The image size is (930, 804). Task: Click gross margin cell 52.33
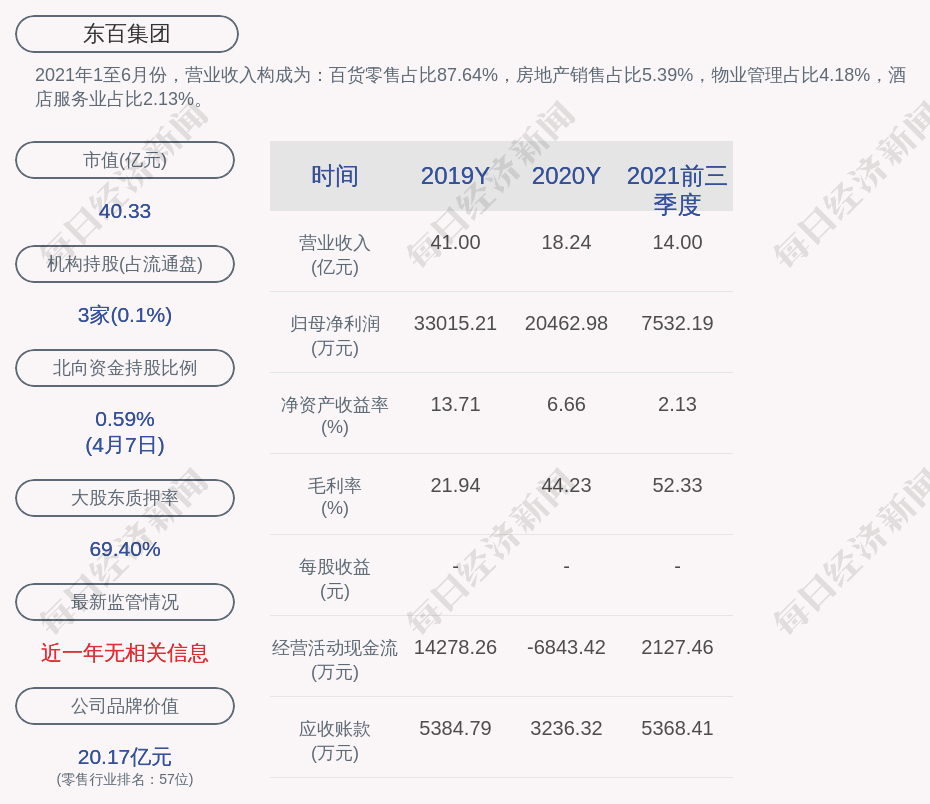click(677, 486)
